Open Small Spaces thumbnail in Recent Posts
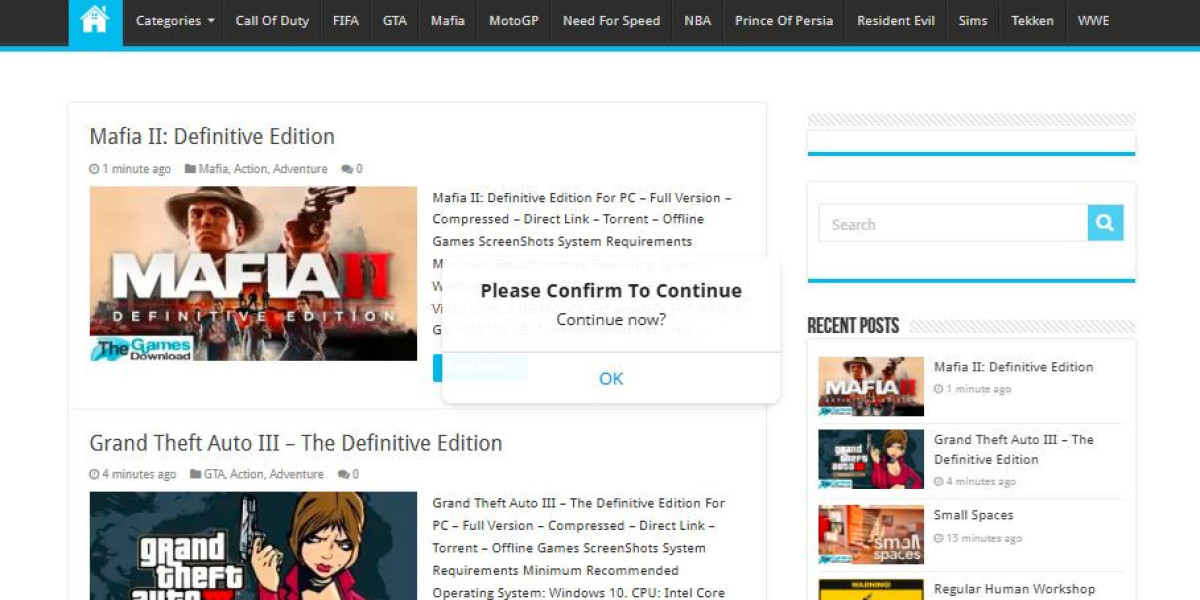The height and width of the screenshot is (600, 1200). pyautogui.click(x=871, y=535)
